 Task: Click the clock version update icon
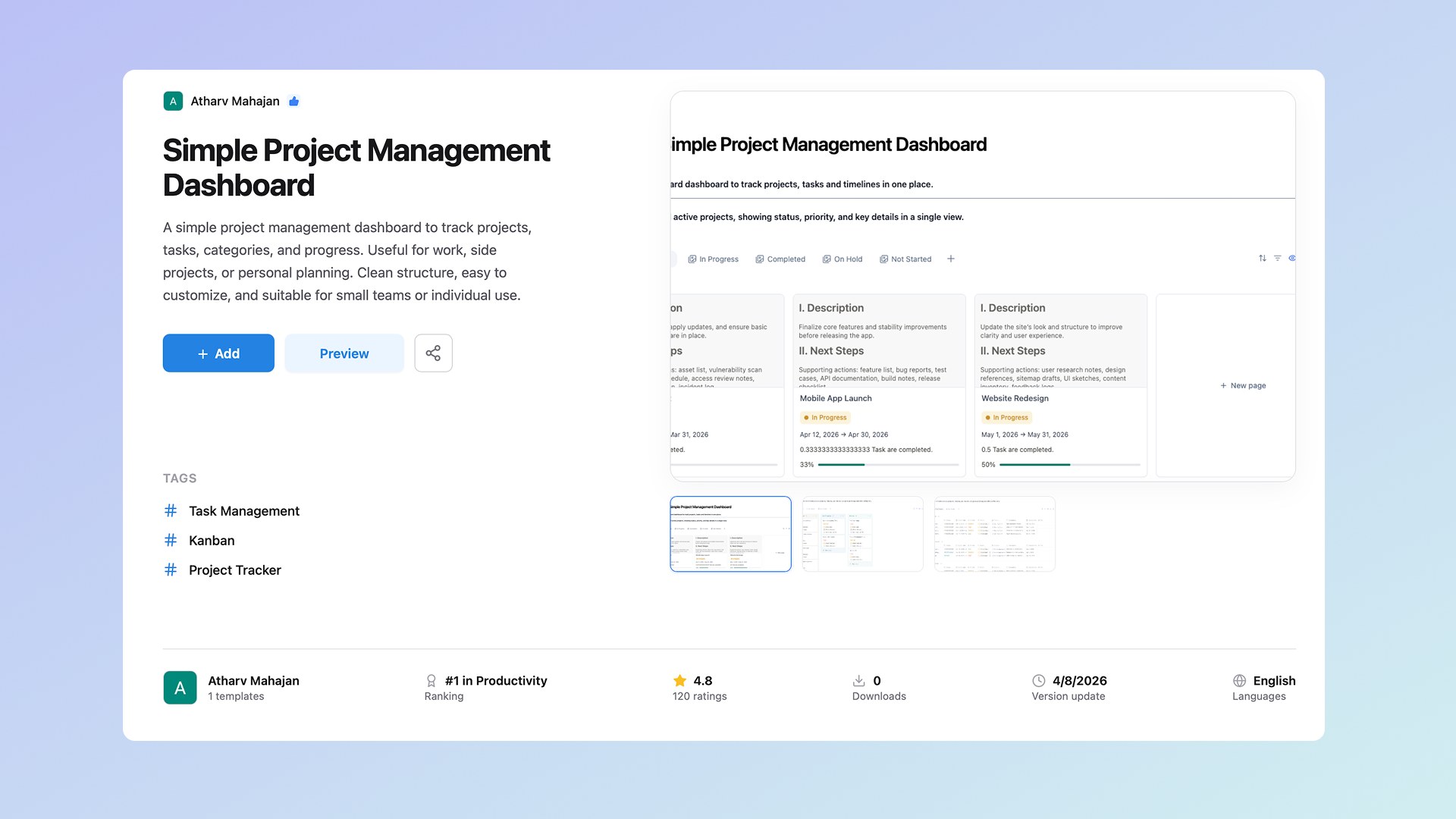click(1038, 681)
